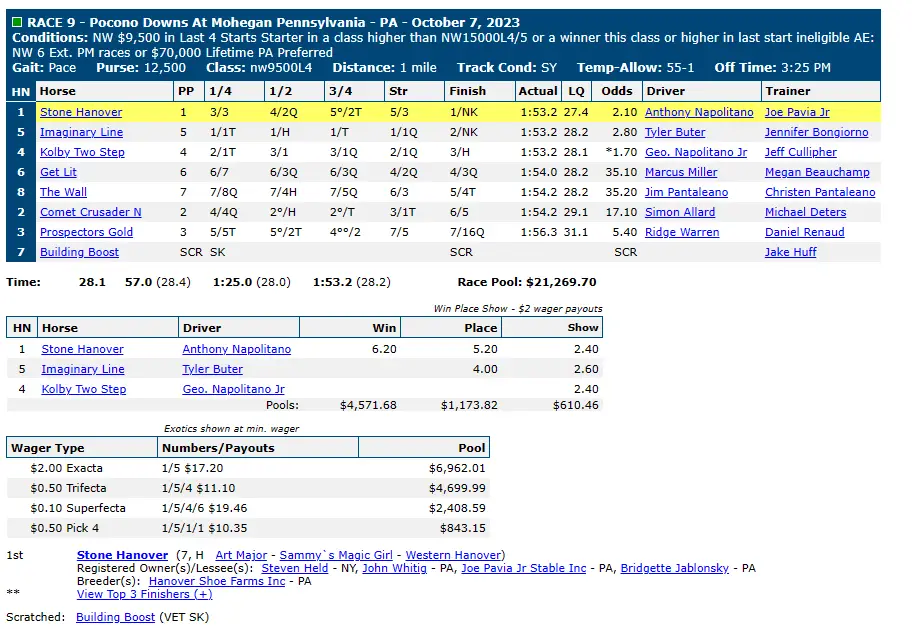This screenshot has height=629, width=912.
Task: Open driver Marcus Miller link
Action: 681,172
